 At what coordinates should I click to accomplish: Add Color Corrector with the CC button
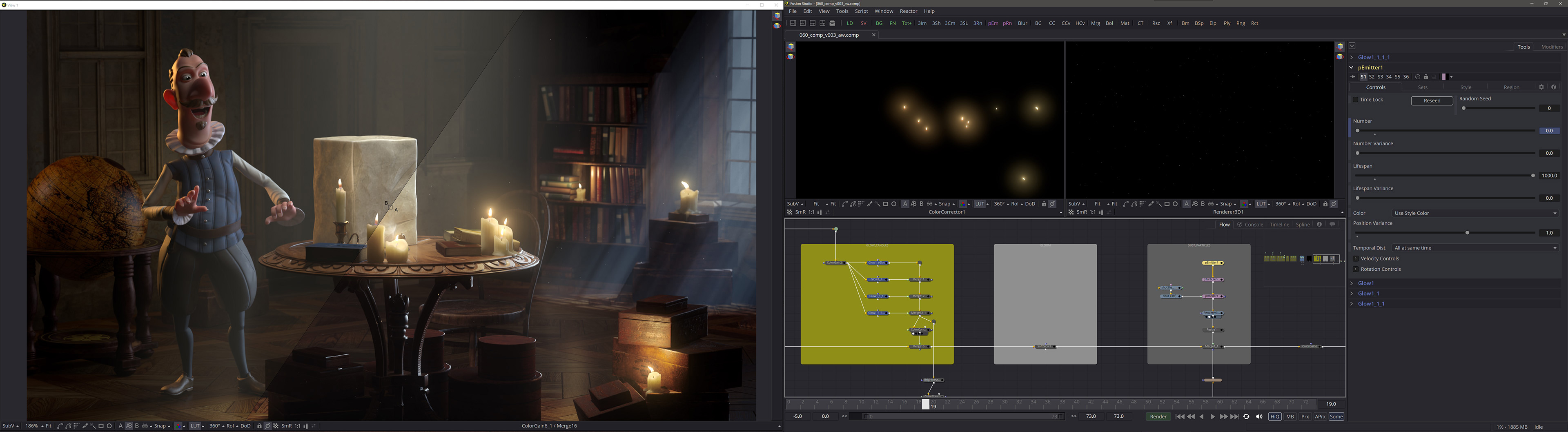[1052, 23]
